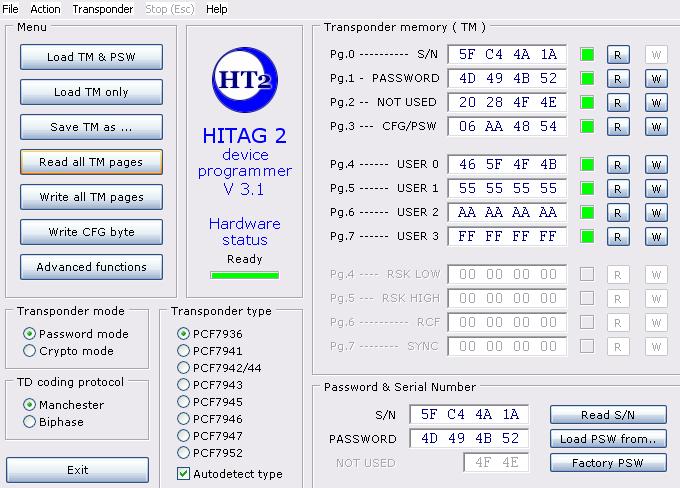The width and height of the screenshot is (680, 488).
Task: Open the File menu
Action: coord(10,9)
